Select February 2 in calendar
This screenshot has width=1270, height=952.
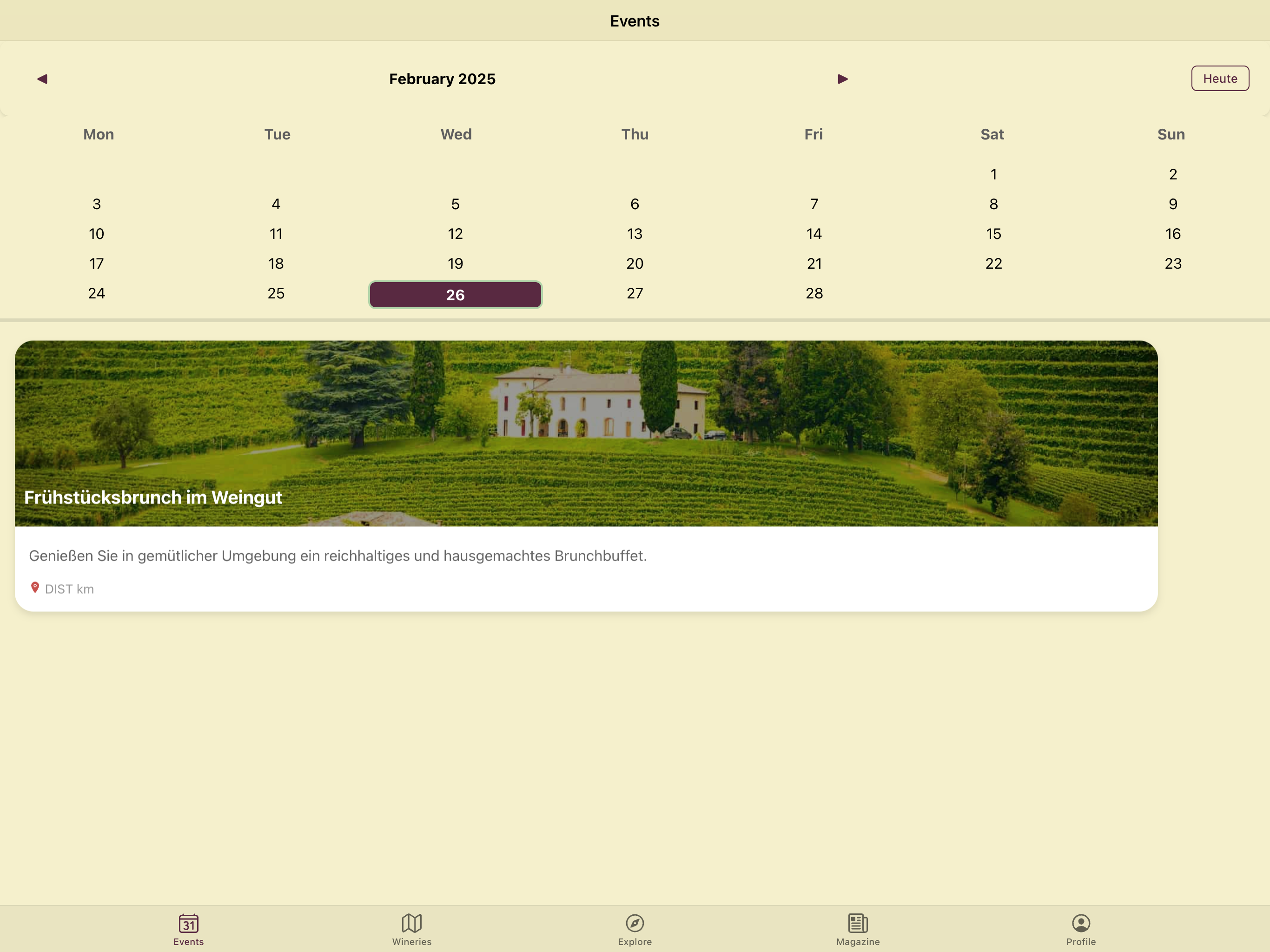point(1173,174)
